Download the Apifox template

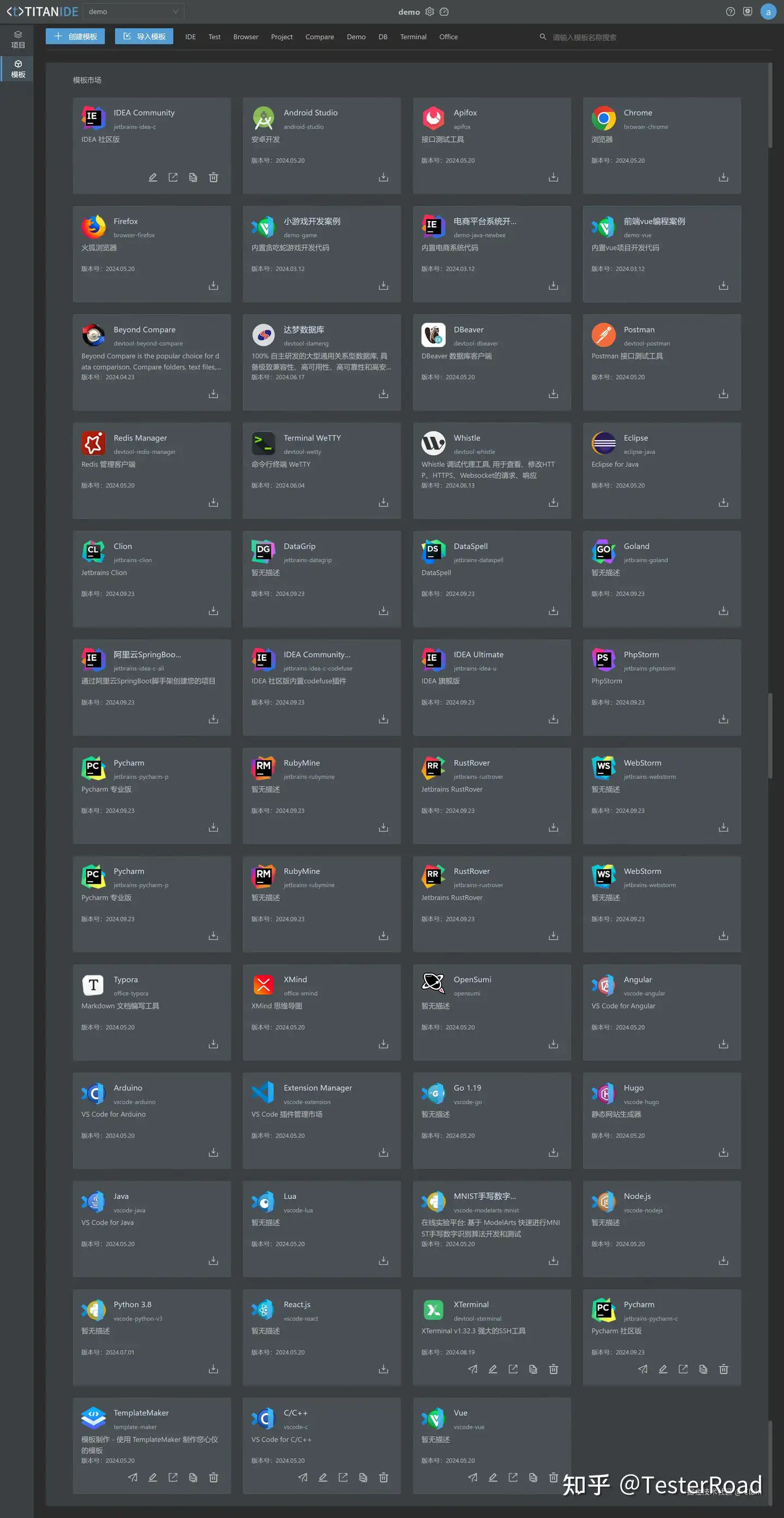click(553, 178)
